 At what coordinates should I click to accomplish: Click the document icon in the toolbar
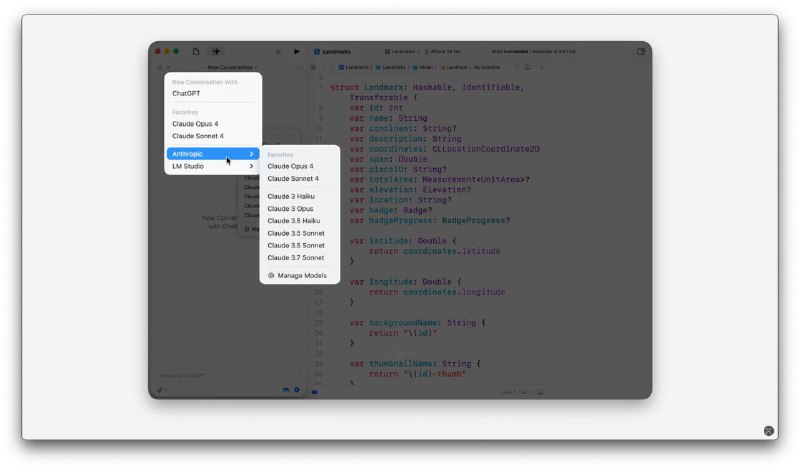[196, 52]
